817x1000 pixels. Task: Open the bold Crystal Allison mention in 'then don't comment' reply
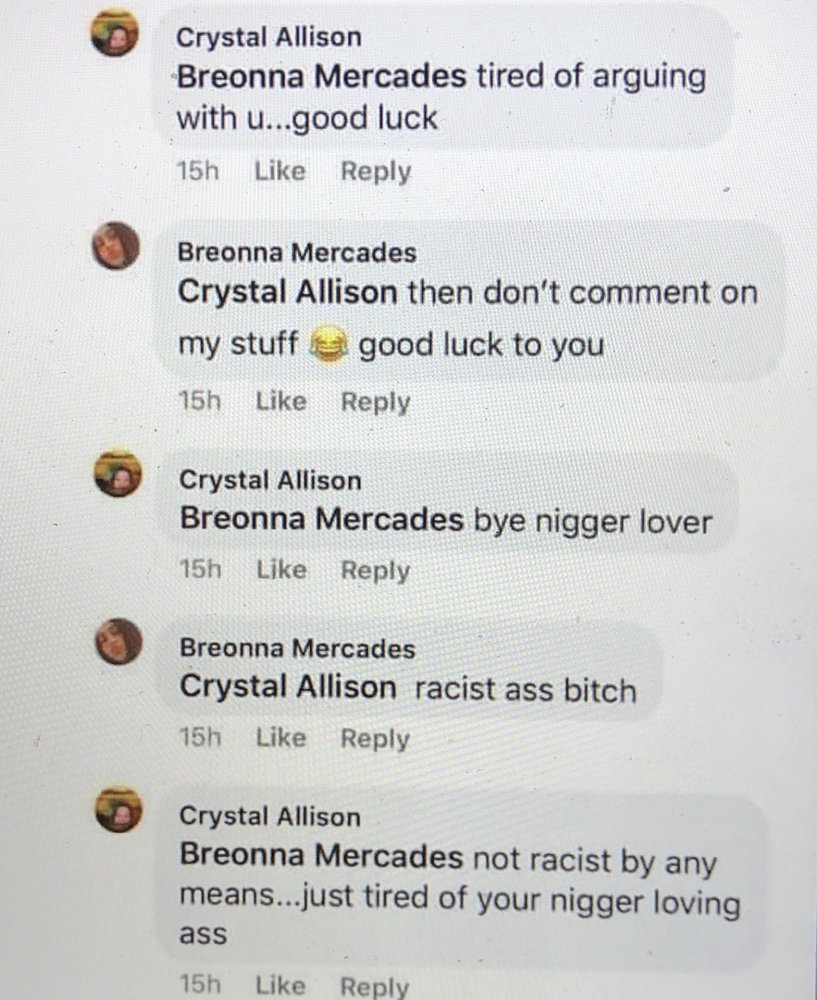tap(288, 293)
